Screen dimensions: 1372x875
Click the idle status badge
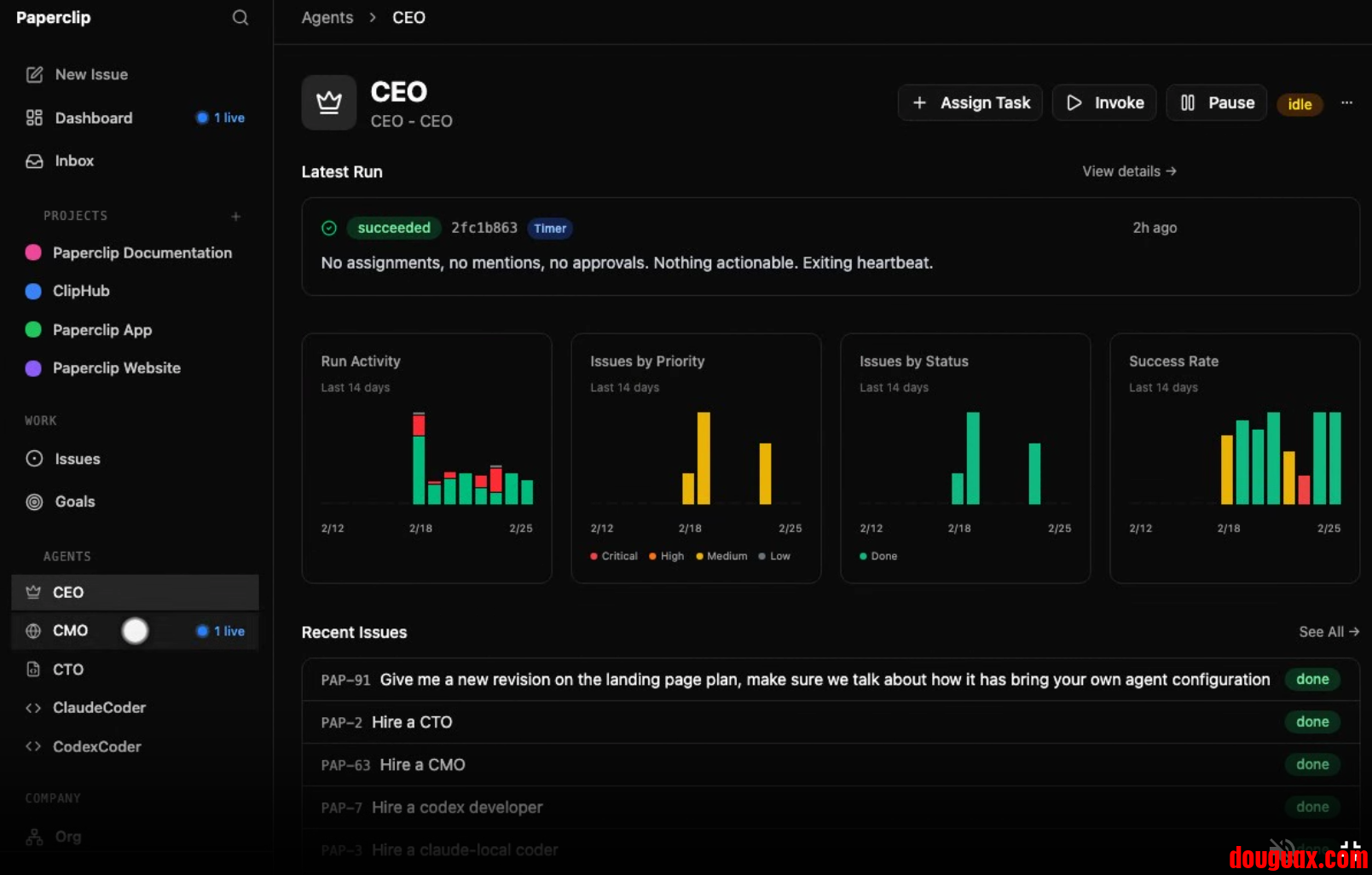1300,105
